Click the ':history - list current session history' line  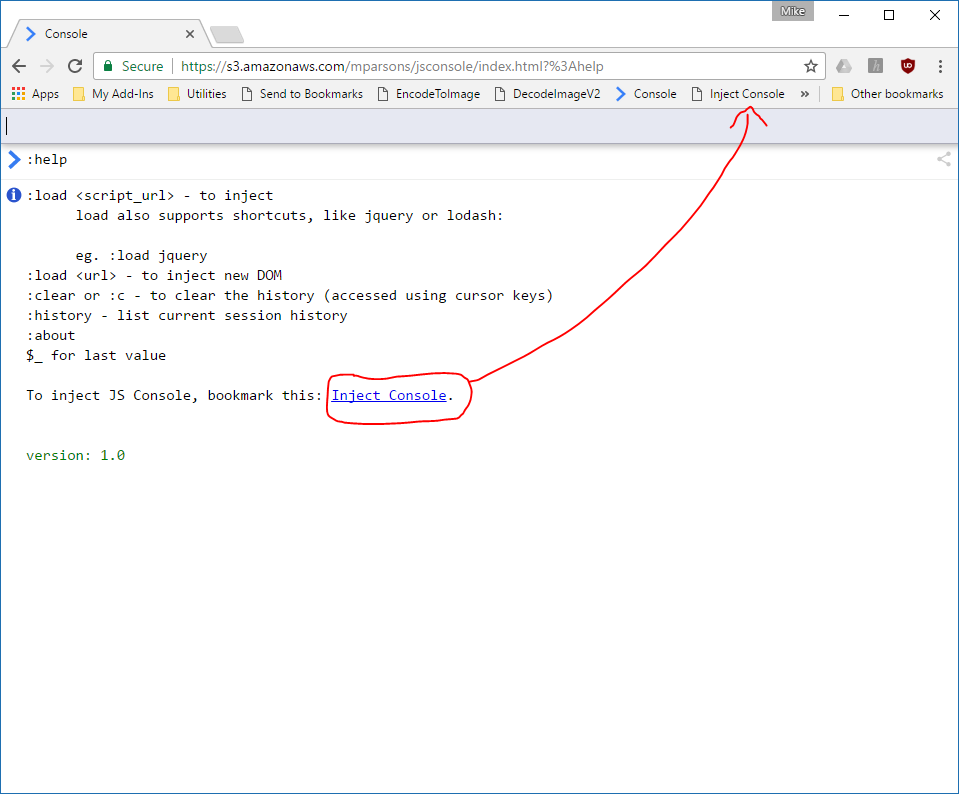187,316
